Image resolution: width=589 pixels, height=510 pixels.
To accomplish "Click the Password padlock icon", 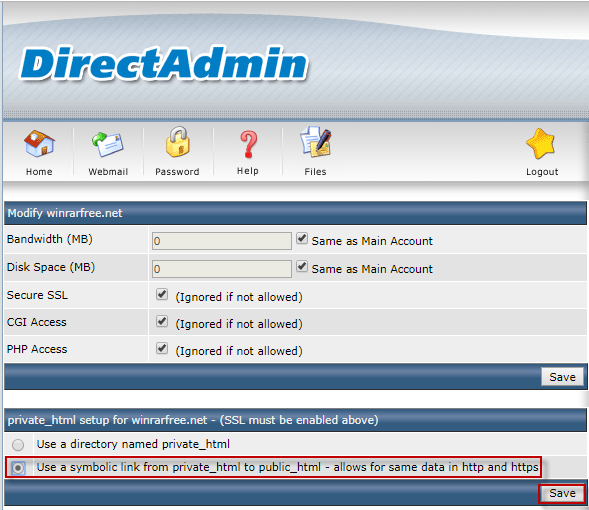I will [x=178, y=142].
